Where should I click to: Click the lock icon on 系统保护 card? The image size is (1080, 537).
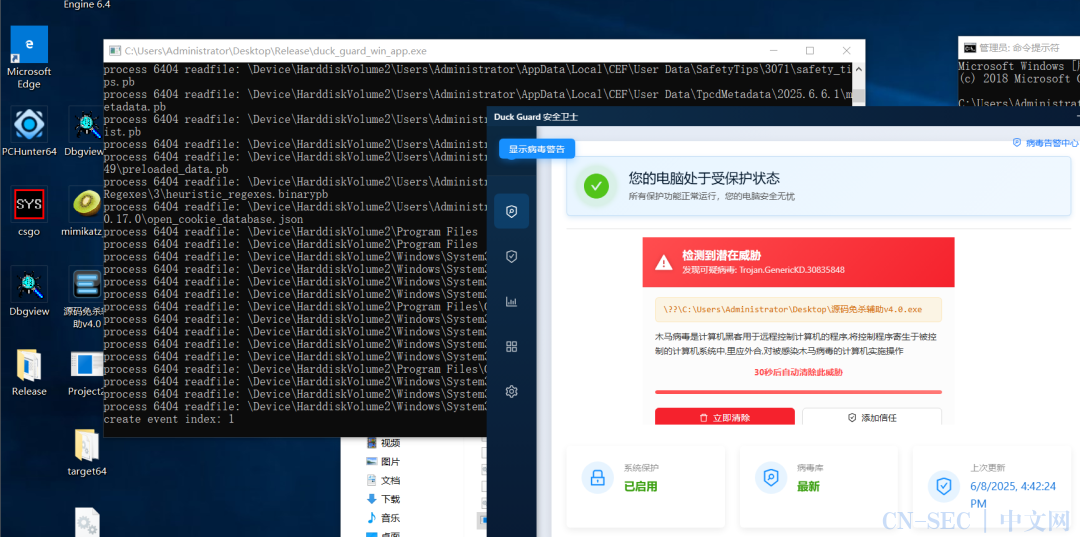[597, 478]
